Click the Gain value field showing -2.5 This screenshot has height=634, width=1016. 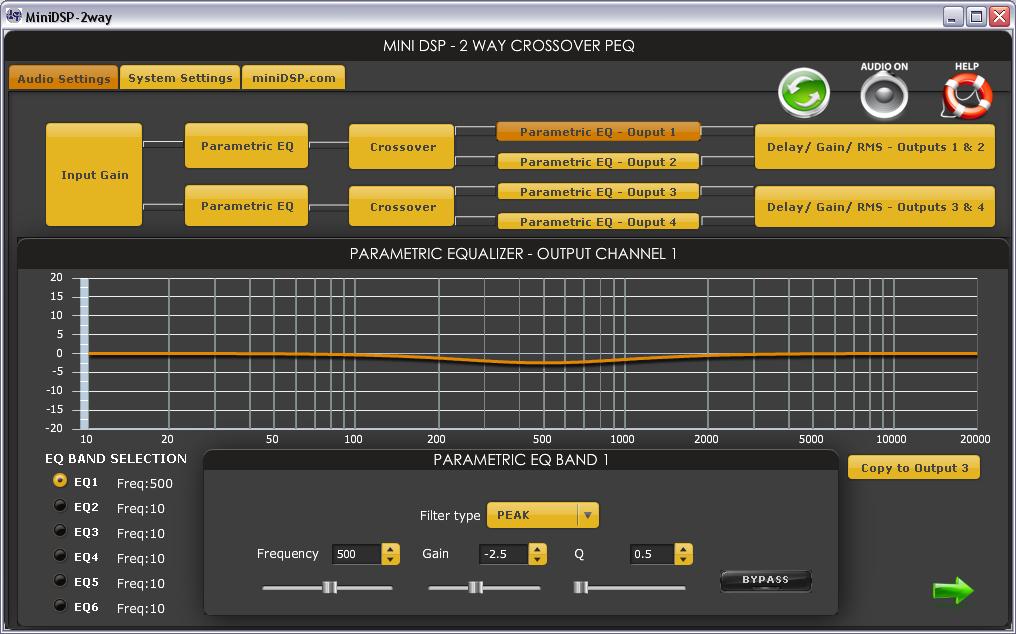click(504, 554)
